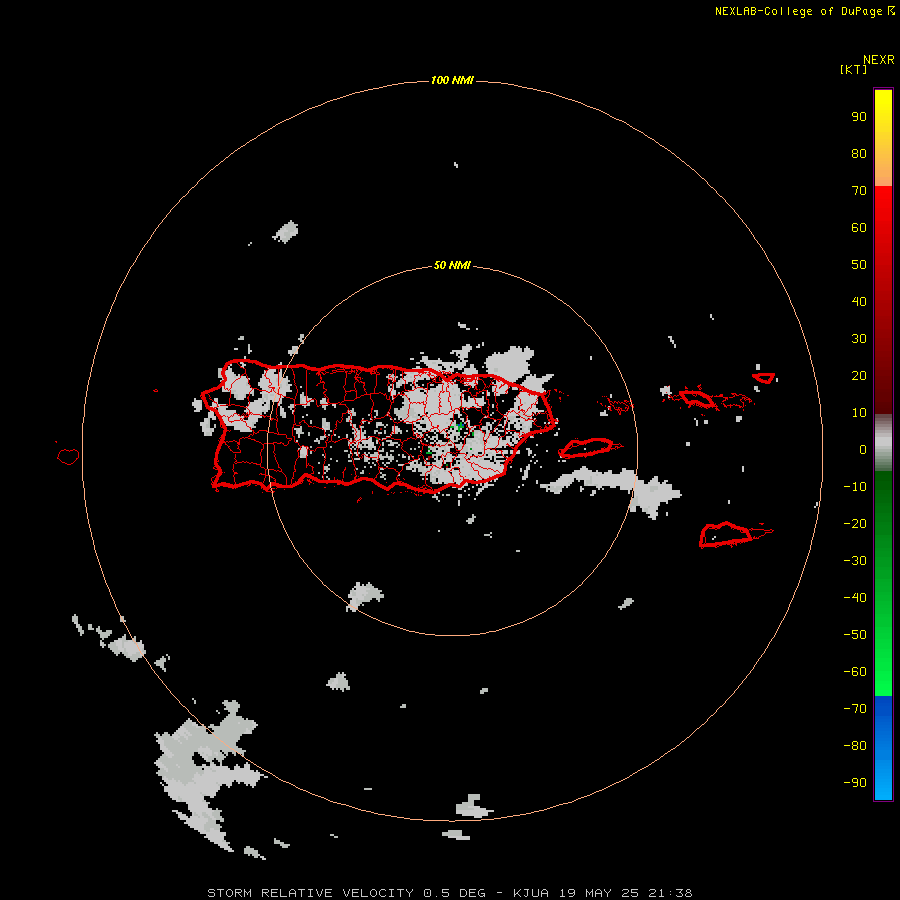
Task: Click the positive 20 scale label
Action: pos(859,376)
